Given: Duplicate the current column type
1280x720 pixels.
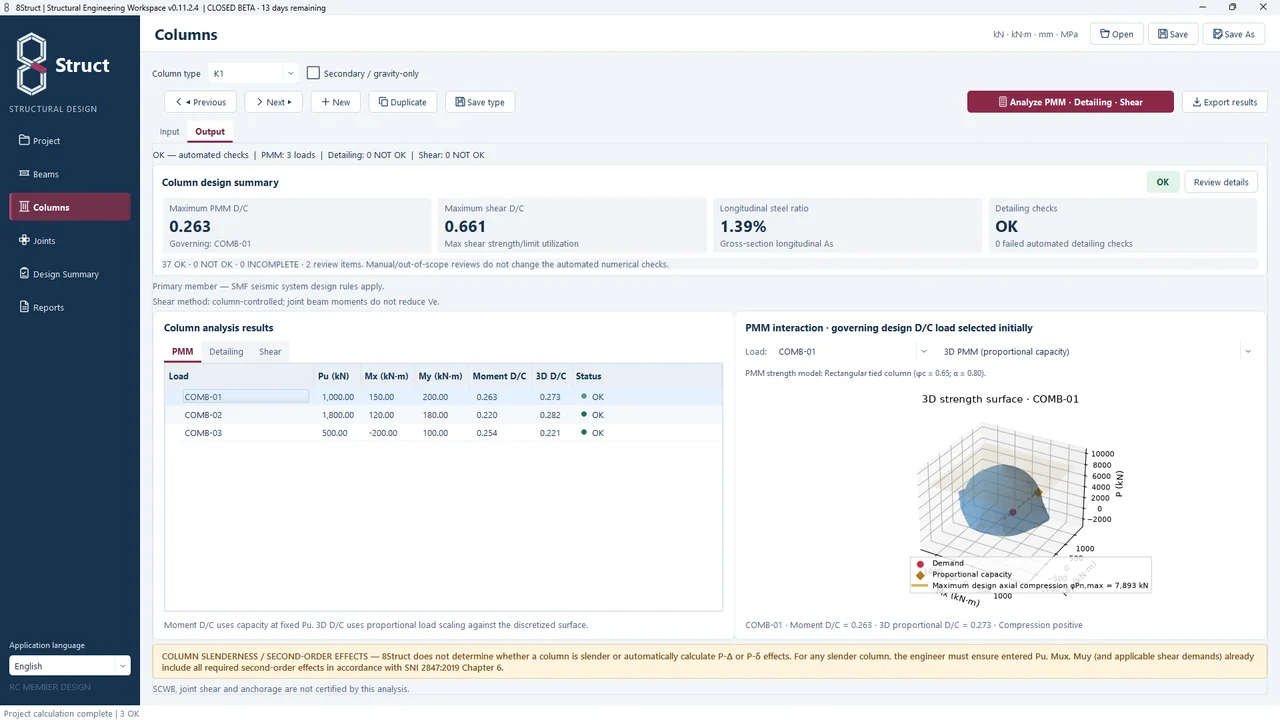Looking at the screenshot, I should pos(403,102).
